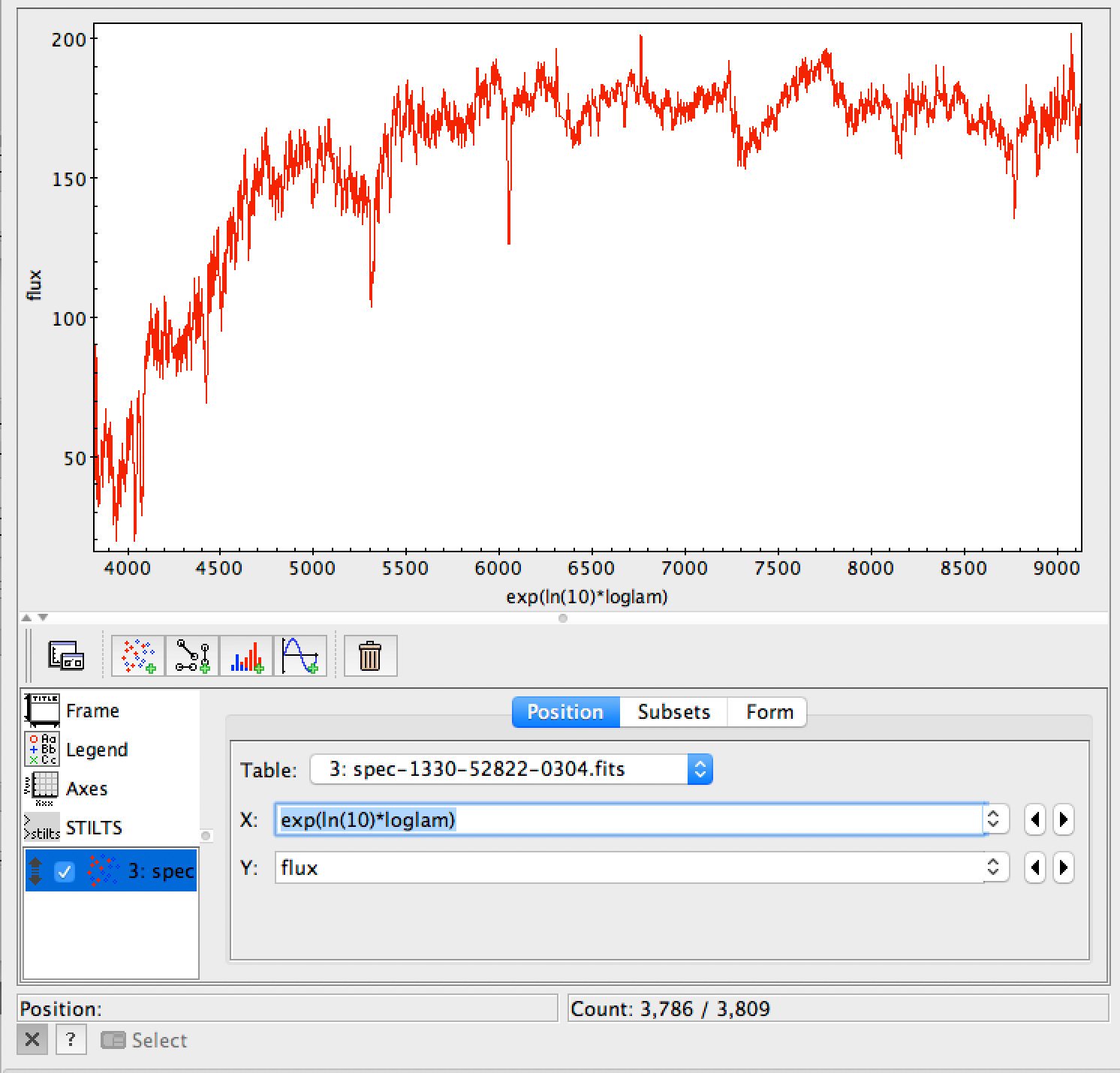Step X column to next value
Screen dimensions: 1120x1073
coord(1063,819)
